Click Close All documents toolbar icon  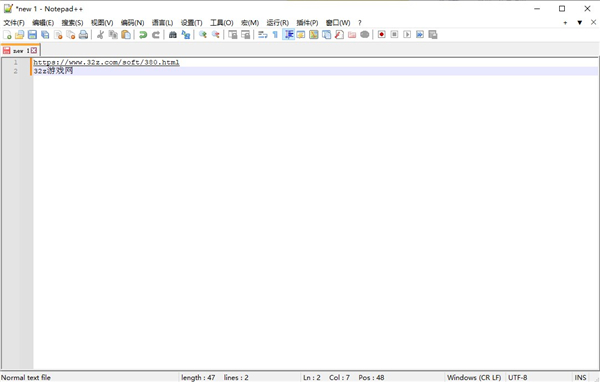point(71,35)
